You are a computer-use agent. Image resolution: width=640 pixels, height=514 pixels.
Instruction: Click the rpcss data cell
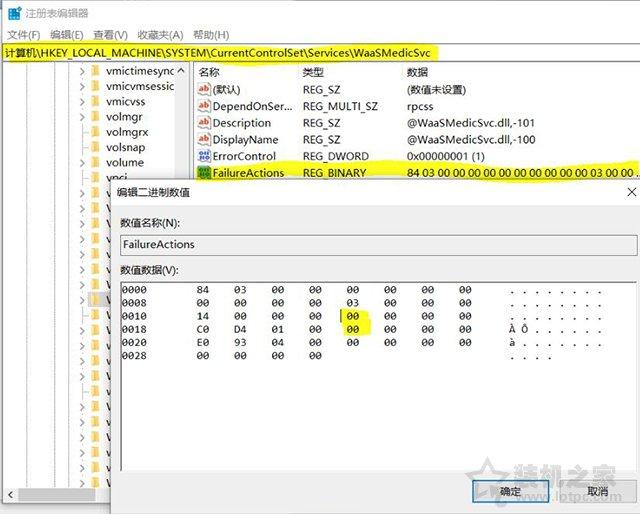point(420,107)
